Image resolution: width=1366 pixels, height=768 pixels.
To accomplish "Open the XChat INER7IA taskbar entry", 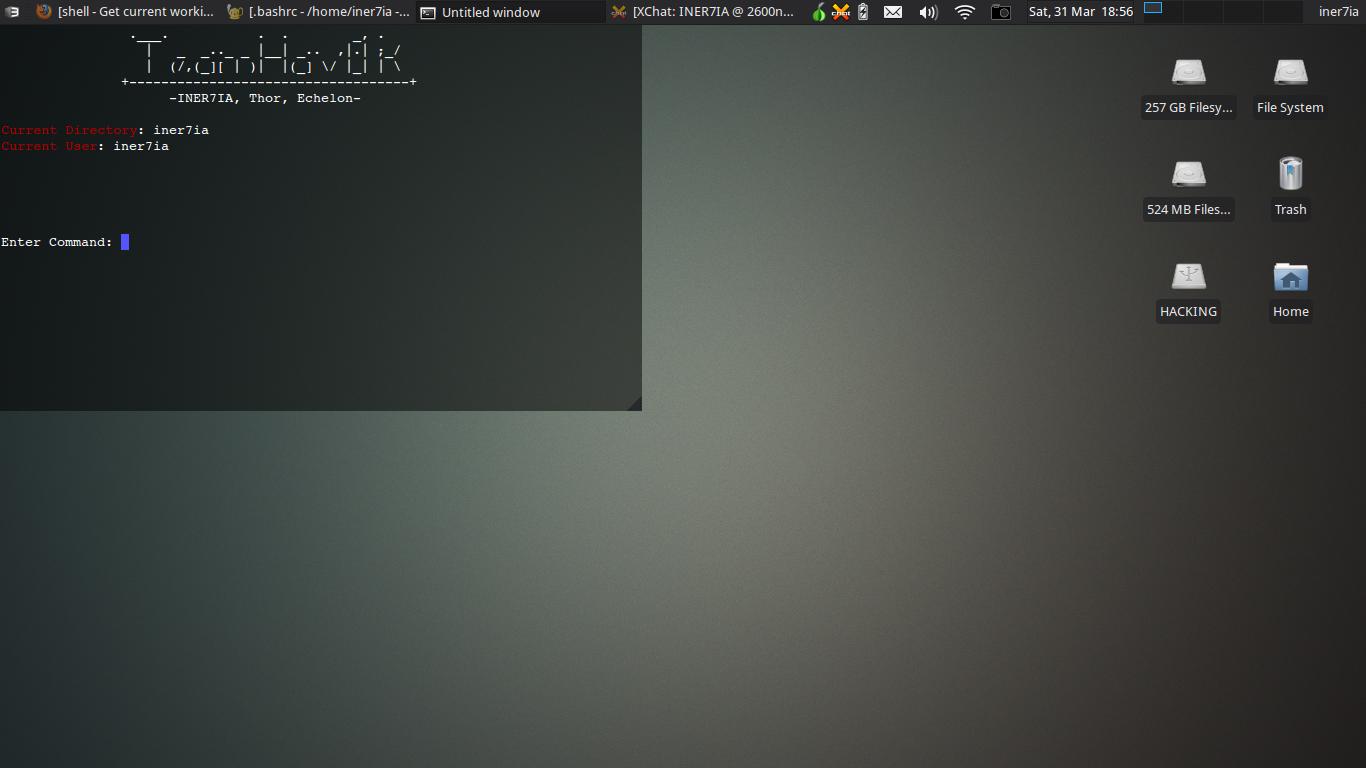I will pyautogui.click(x=702, y=12).
